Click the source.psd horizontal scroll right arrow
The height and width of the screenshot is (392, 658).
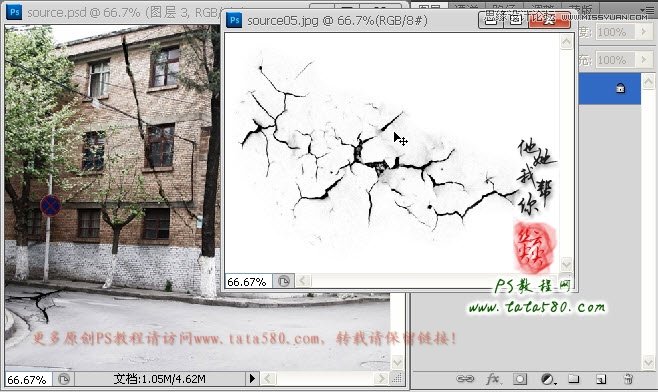click(381, 379)
